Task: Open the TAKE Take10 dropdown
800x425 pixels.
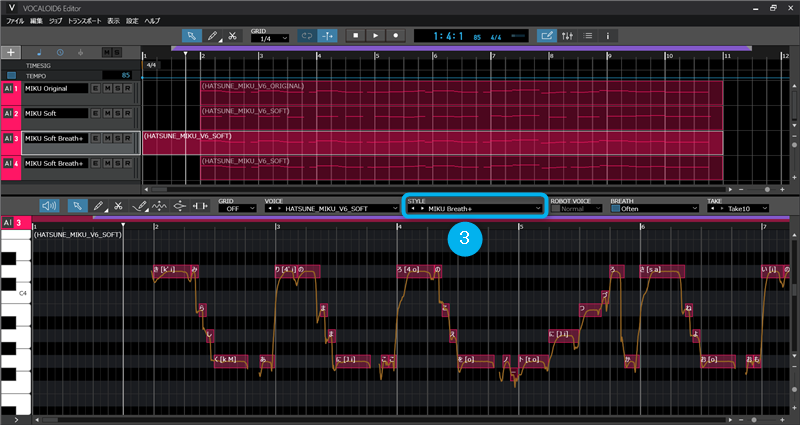Action: point(738,209)
